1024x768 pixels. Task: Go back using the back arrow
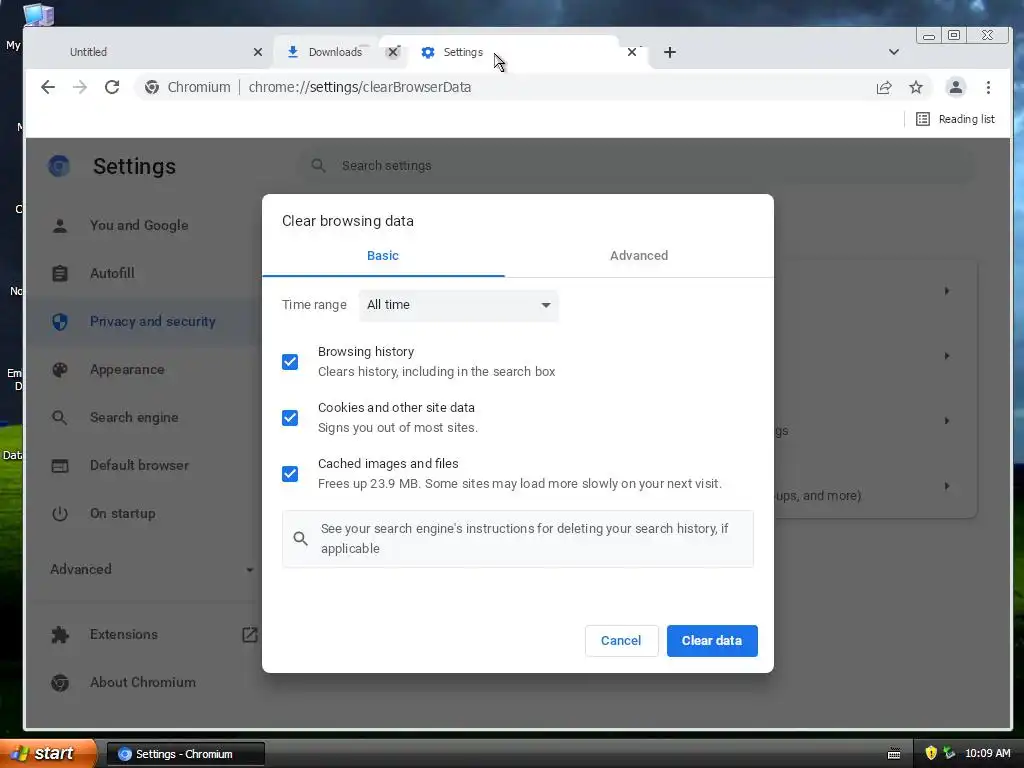48,87
